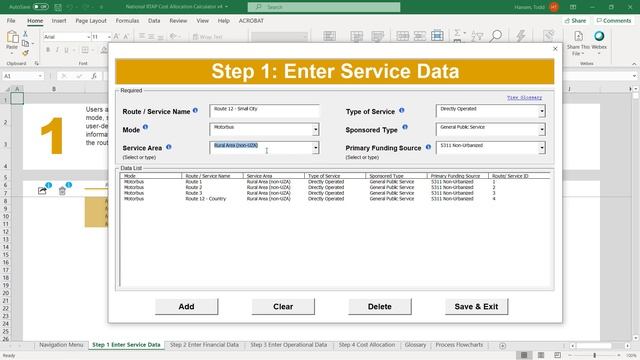Screen dimensions: 640x360
Task: Click the Delete button in the form
Action: [x=380, y=307]
